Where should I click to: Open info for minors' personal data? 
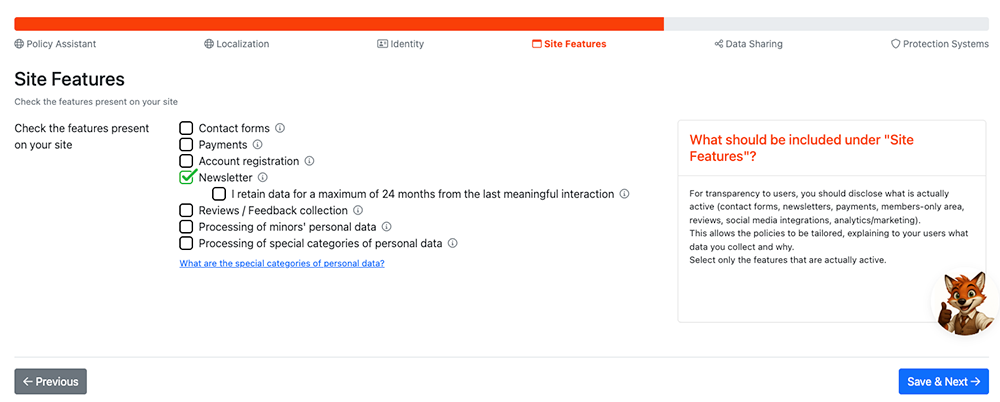387,227
